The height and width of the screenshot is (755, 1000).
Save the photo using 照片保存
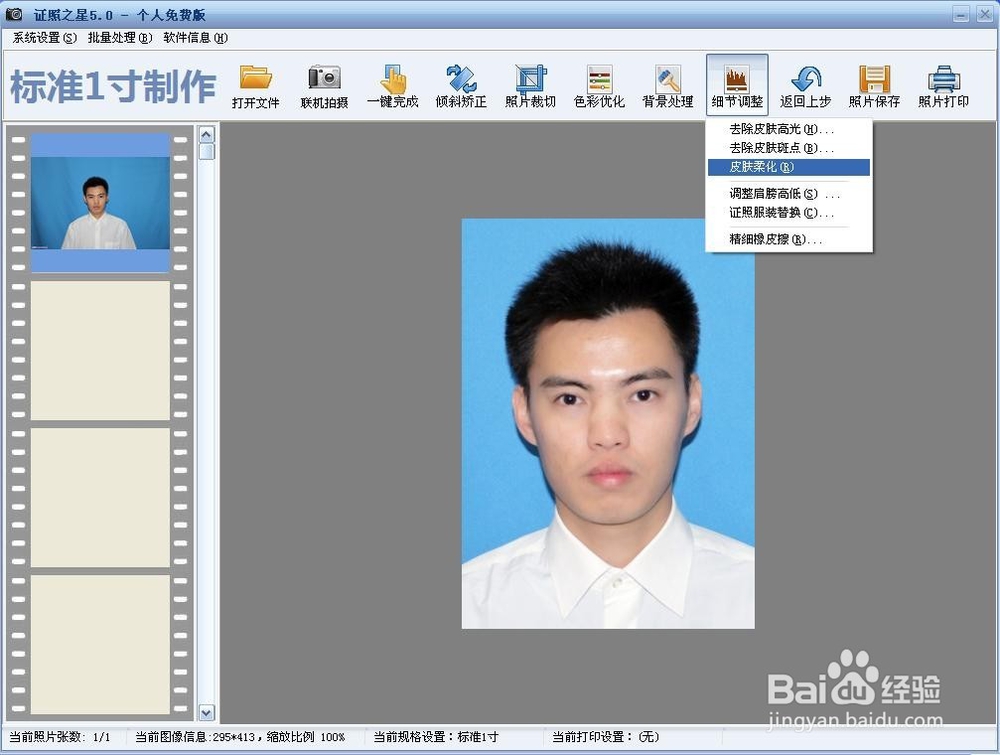(873, 85)
